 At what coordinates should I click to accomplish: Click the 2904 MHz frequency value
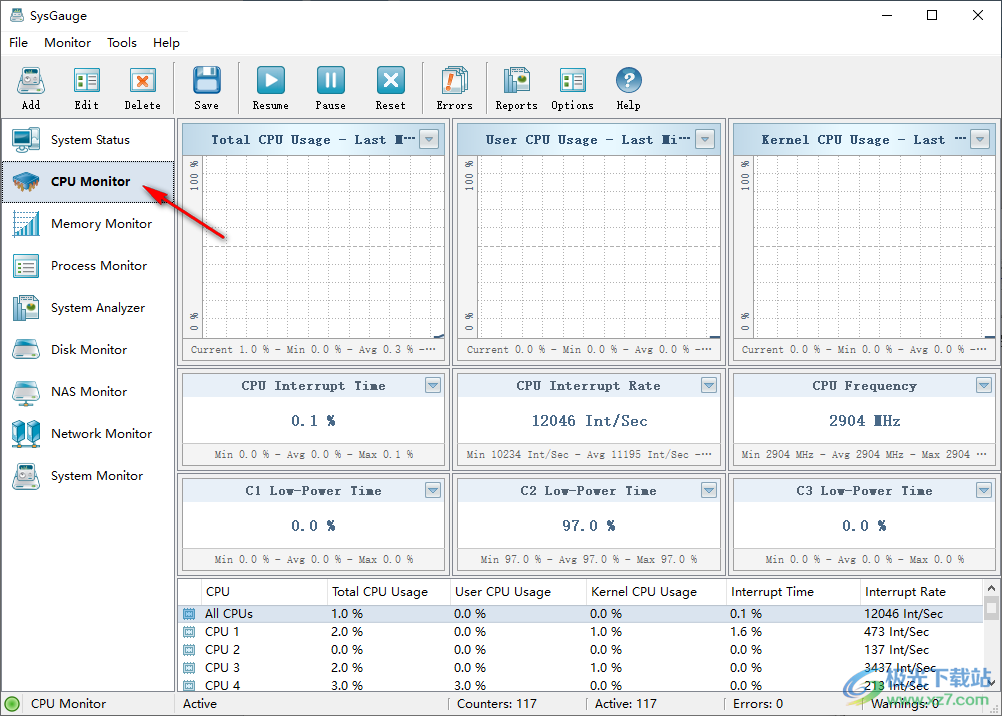point(865,421)
